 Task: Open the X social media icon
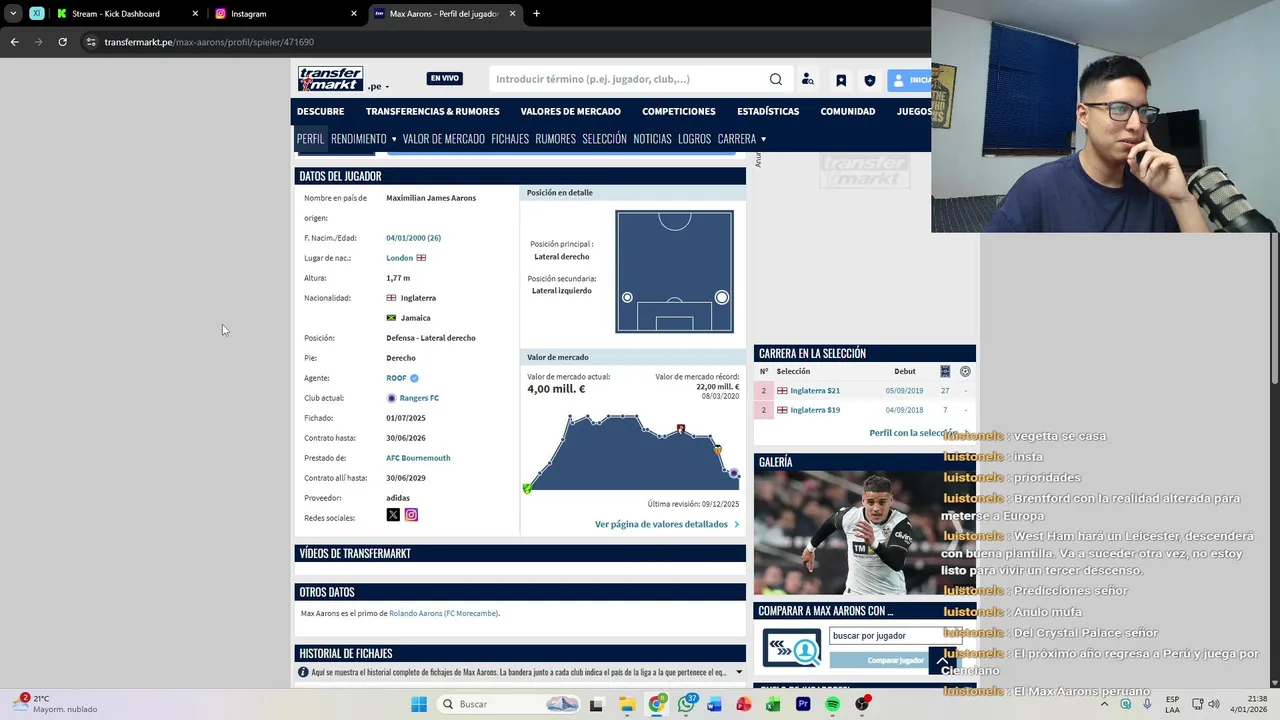tap(393, 515)
